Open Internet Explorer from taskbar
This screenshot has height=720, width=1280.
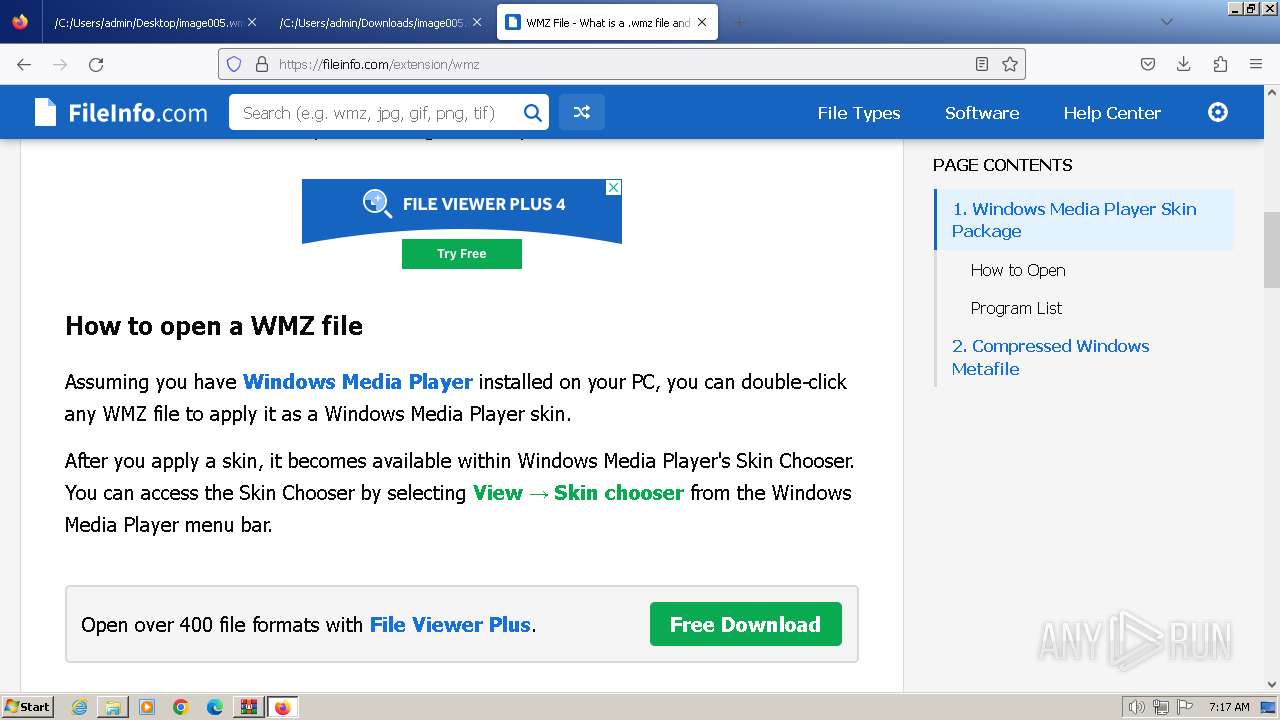[79, 707]
